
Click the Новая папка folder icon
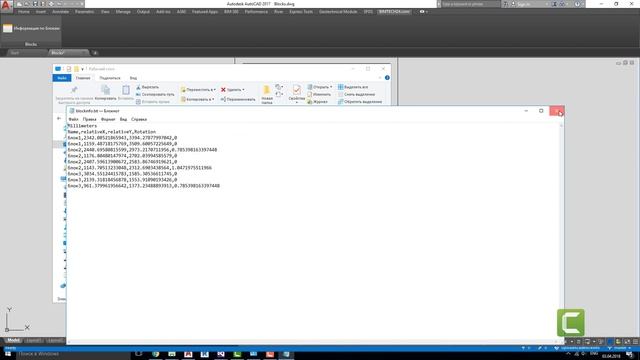pyautogui.click(x=267, y=90)
